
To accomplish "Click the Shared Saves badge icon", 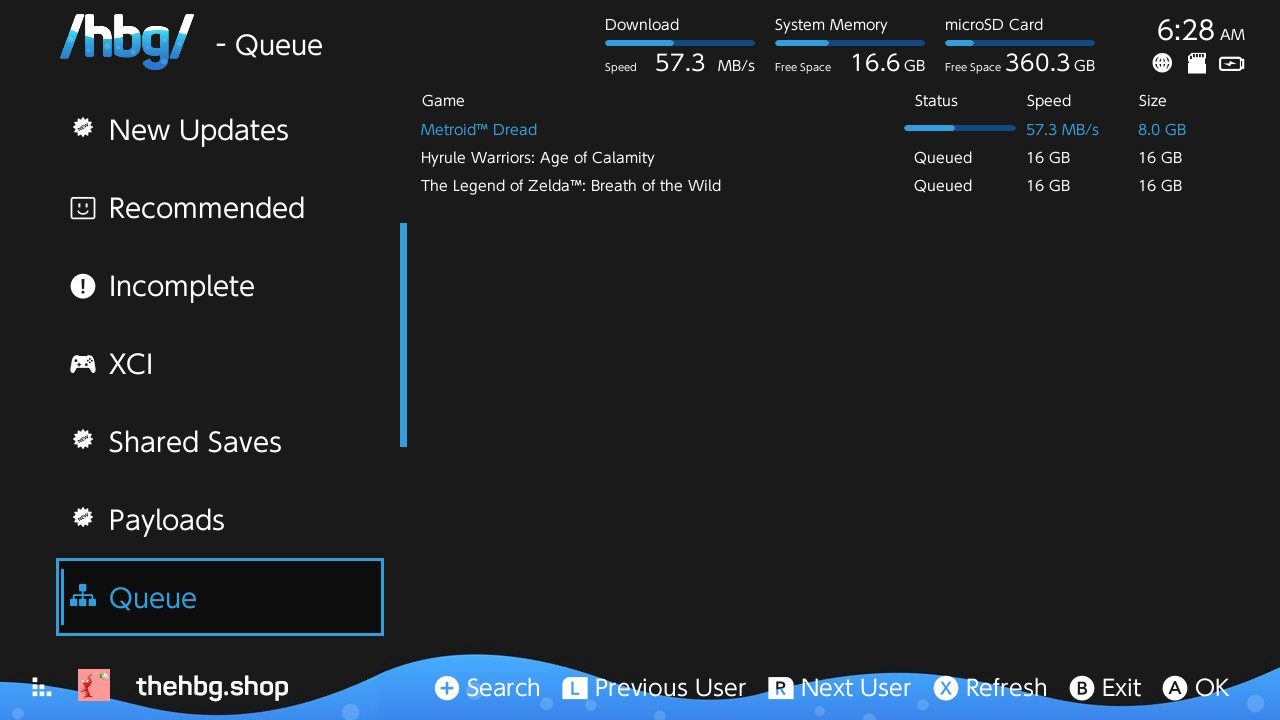I will coord(83,440).
